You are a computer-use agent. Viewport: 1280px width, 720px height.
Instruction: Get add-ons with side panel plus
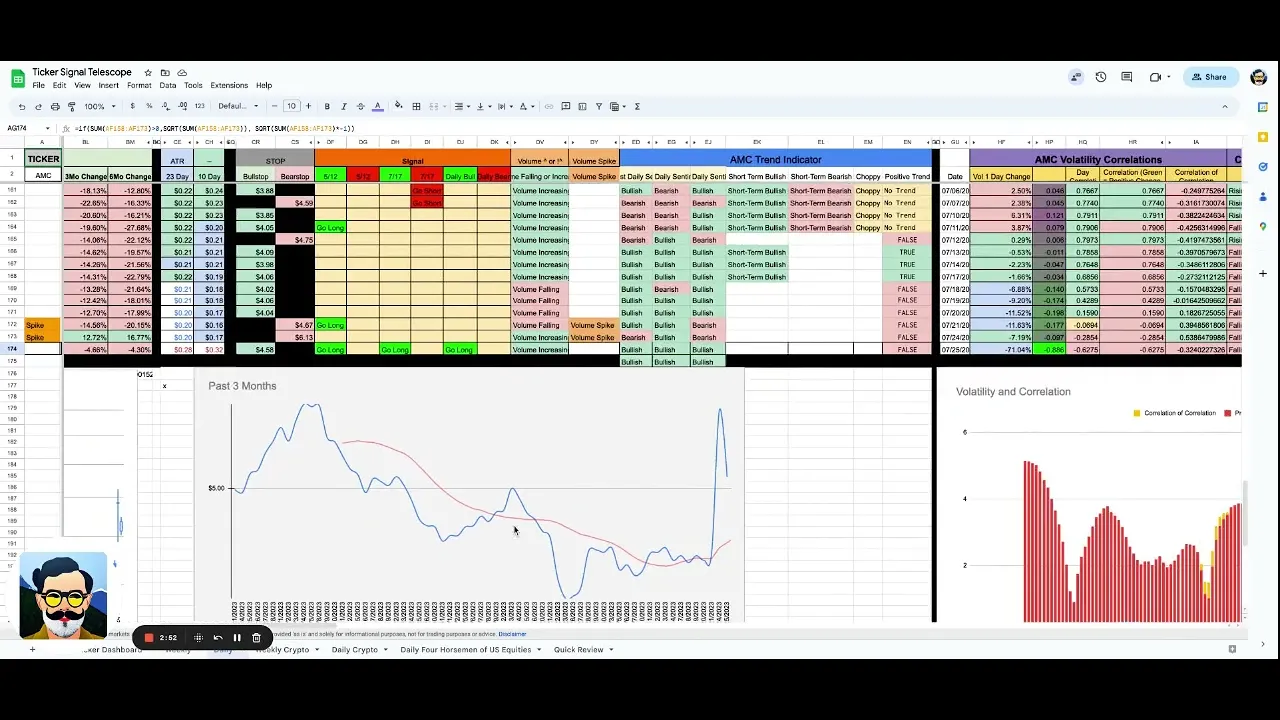(1263, 273)
